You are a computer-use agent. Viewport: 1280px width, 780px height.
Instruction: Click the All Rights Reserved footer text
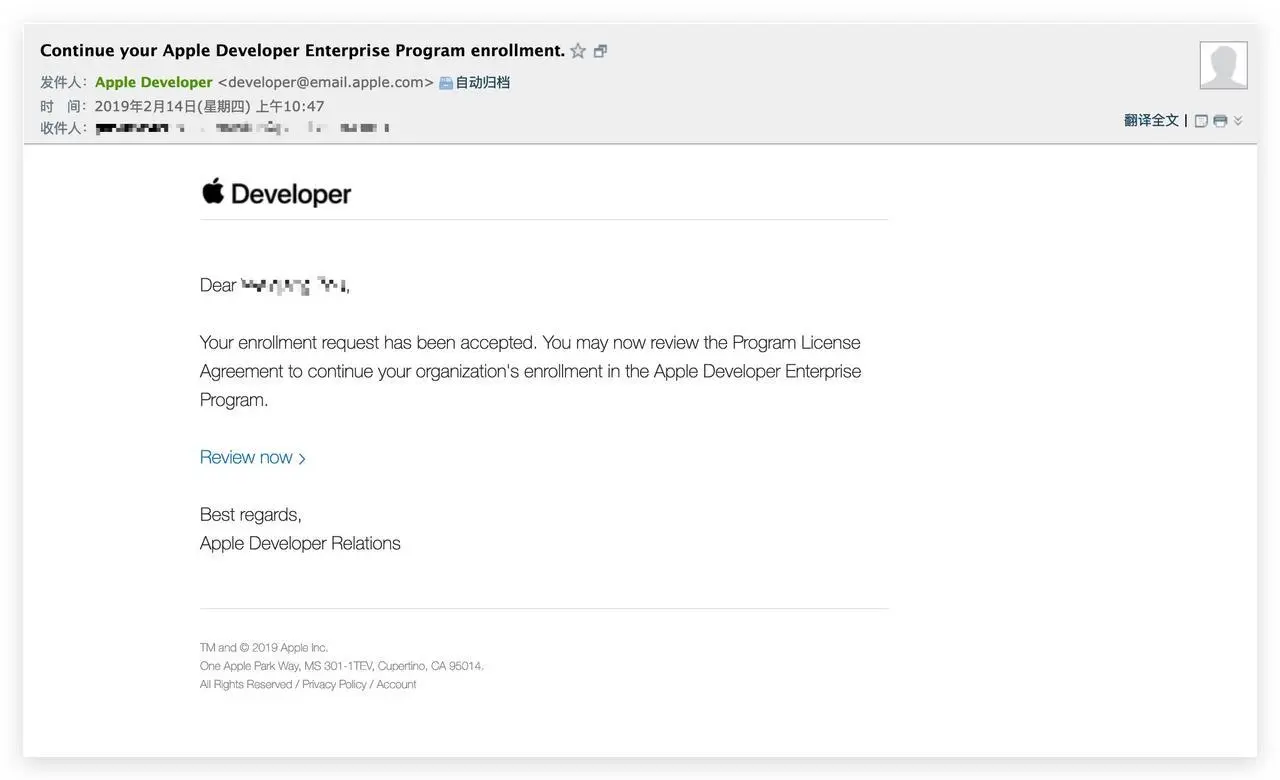pyautogui.click(x=246, y=684)
